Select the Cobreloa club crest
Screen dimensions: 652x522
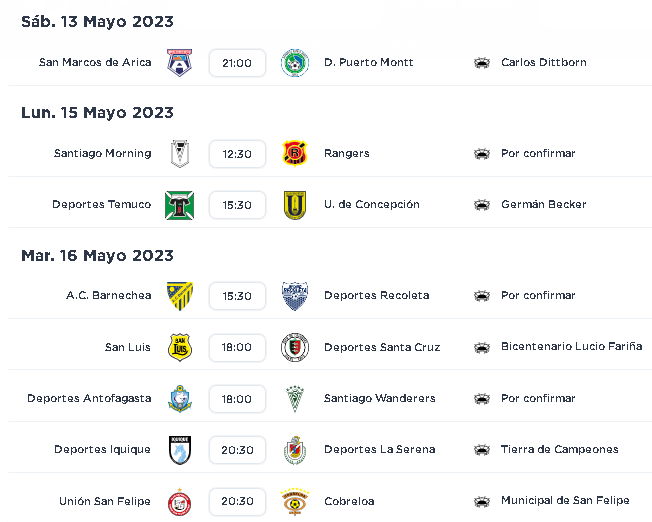(x=295, y=502)
